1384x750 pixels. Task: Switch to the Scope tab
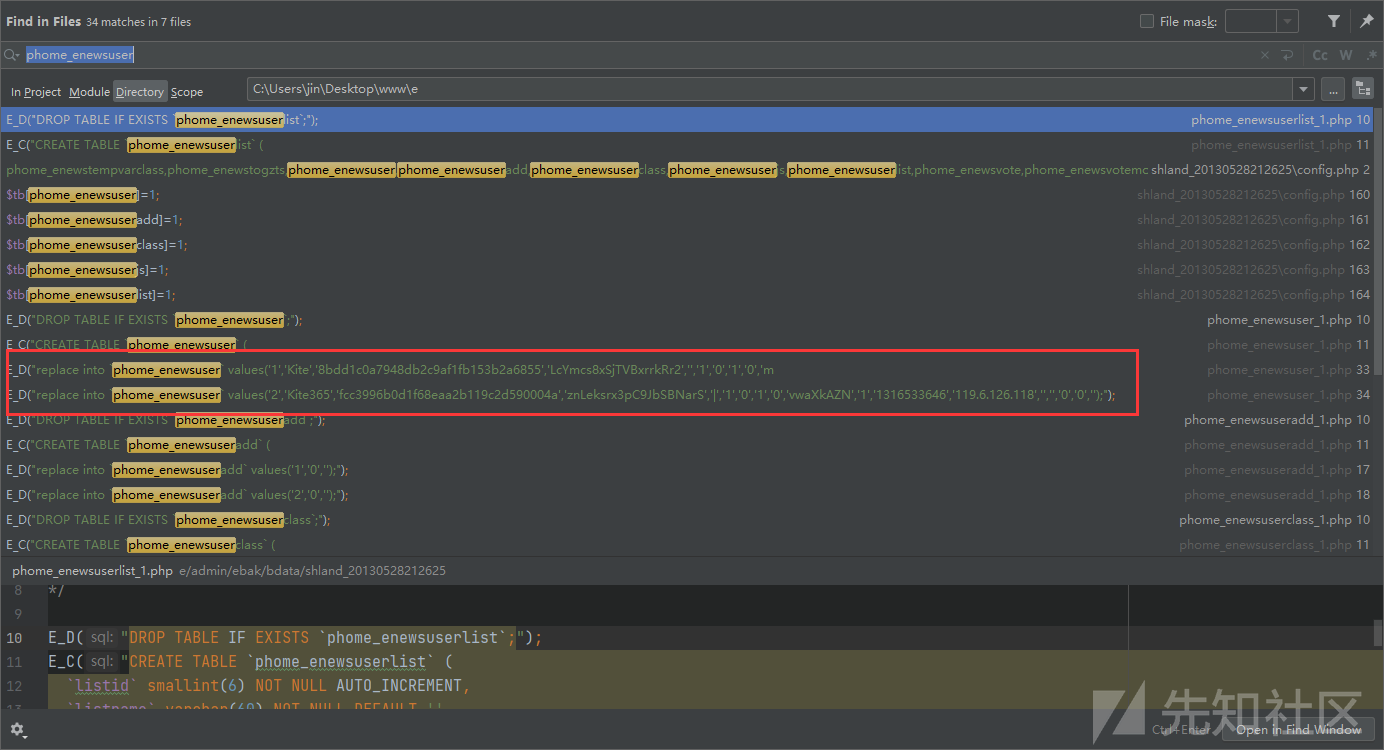pyautogui.click(x=187, y=92)
